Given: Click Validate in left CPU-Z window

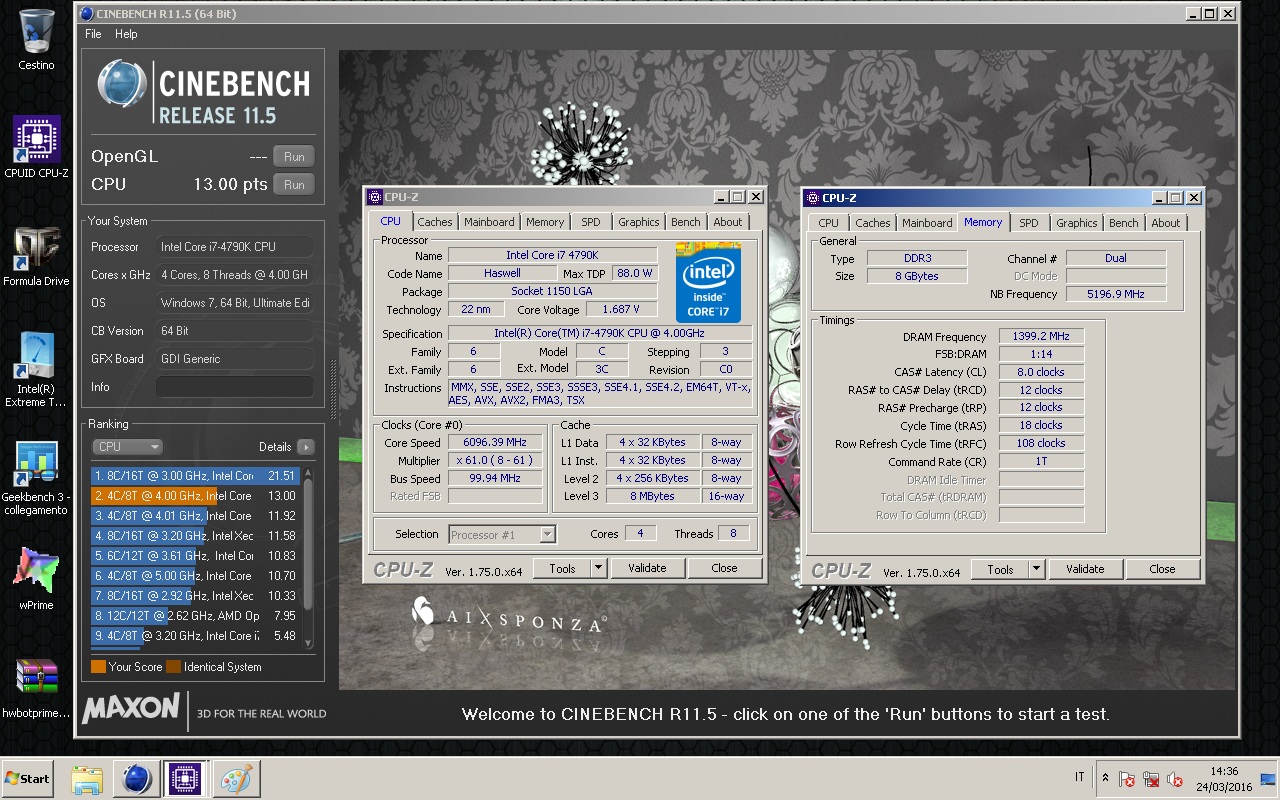Looking at the screenshot, I should (x=647, y=568).
